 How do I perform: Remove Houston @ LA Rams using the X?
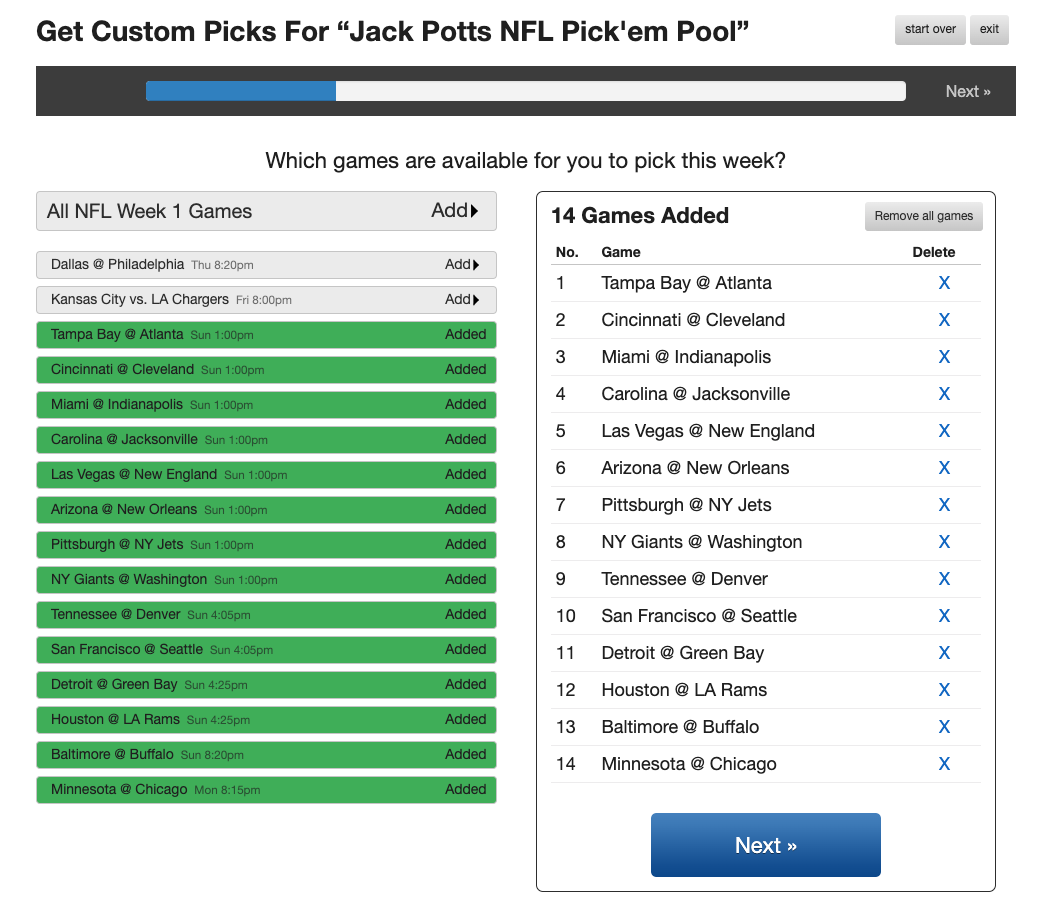(x=944, y=690)
